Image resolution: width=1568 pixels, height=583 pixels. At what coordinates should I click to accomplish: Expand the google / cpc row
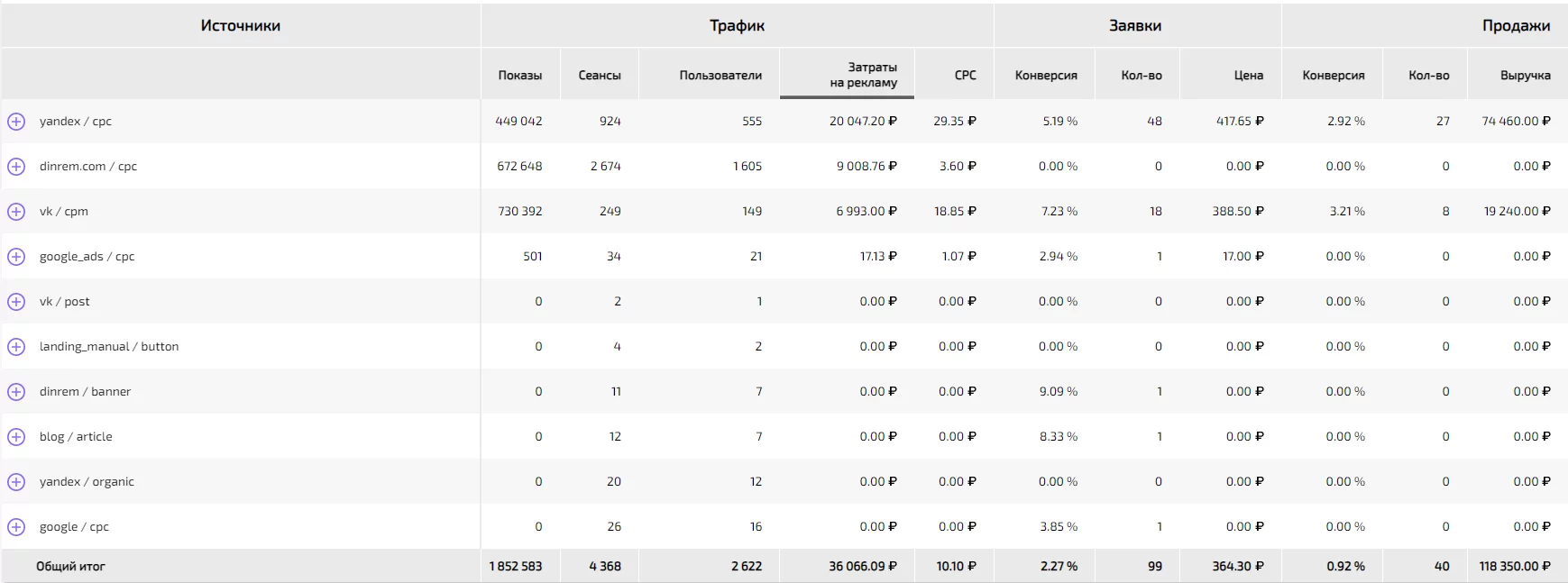[16, 526]
